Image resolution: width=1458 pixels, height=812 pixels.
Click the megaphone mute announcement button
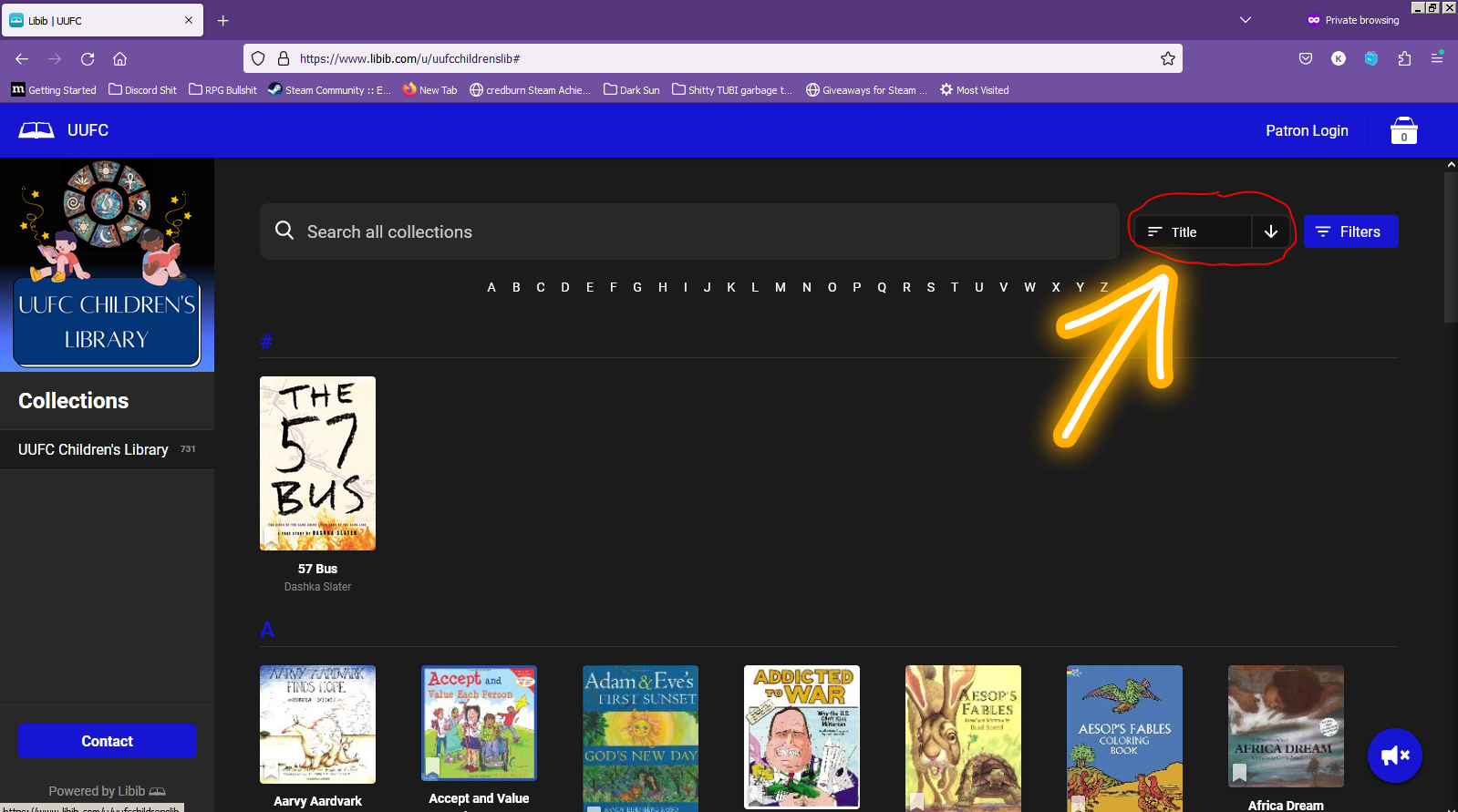click(x=1395, y=755)
